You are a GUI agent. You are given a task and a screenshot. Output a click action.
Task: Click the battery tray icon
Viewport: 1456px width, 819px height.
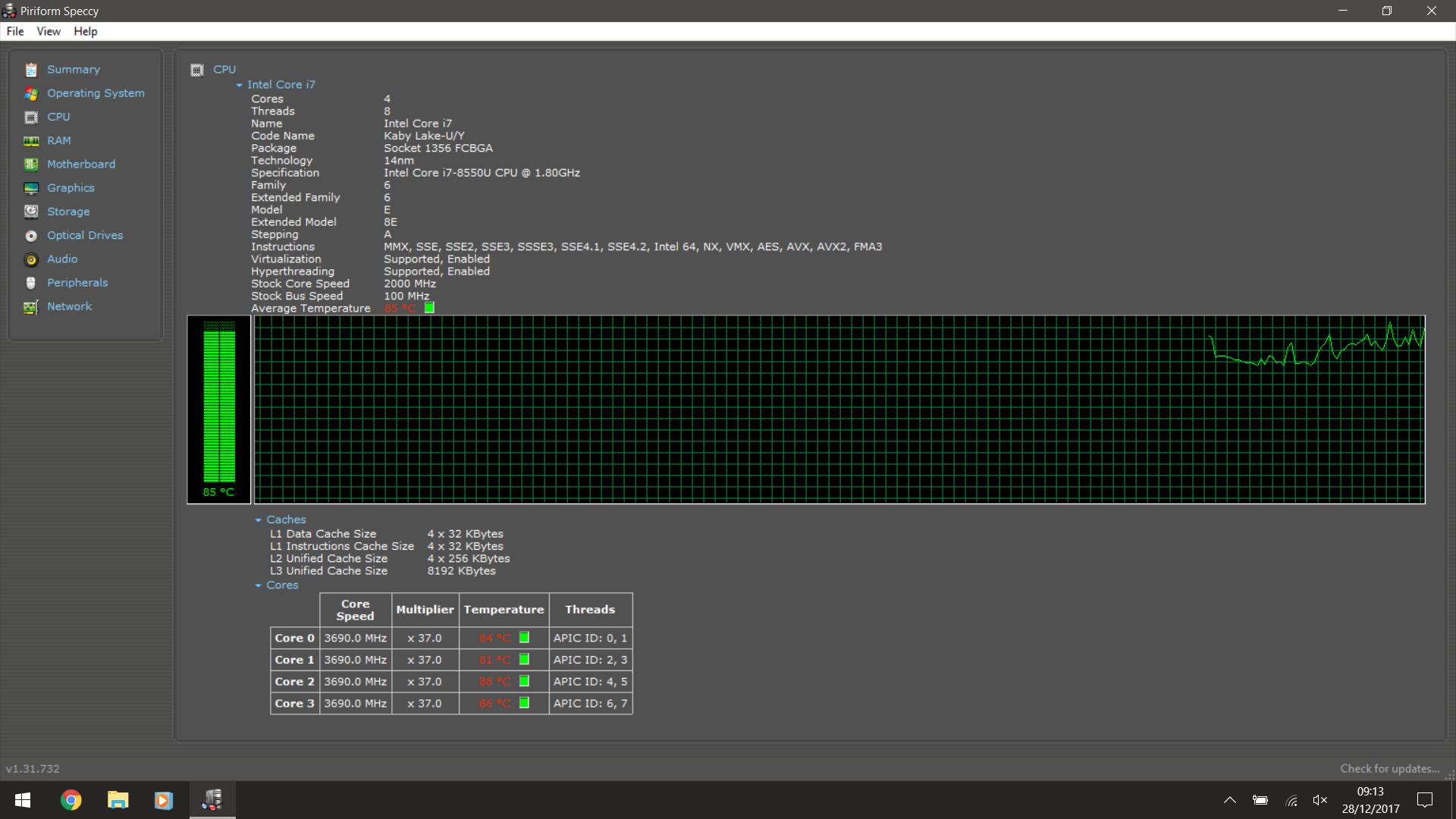point(1260,800)
